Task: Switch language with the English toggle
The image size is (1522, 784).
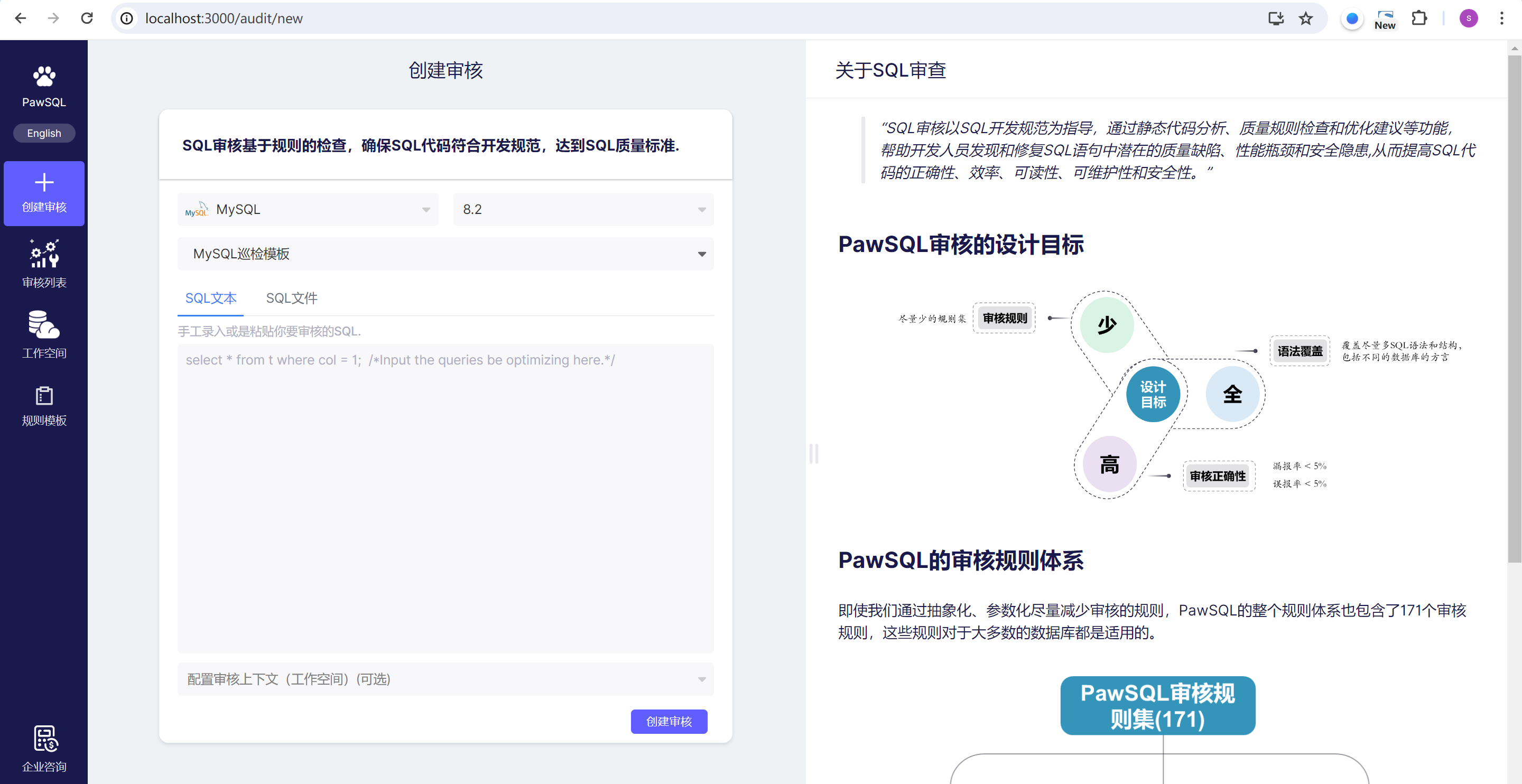Action: pyautogui.click(x=44, y=133)
